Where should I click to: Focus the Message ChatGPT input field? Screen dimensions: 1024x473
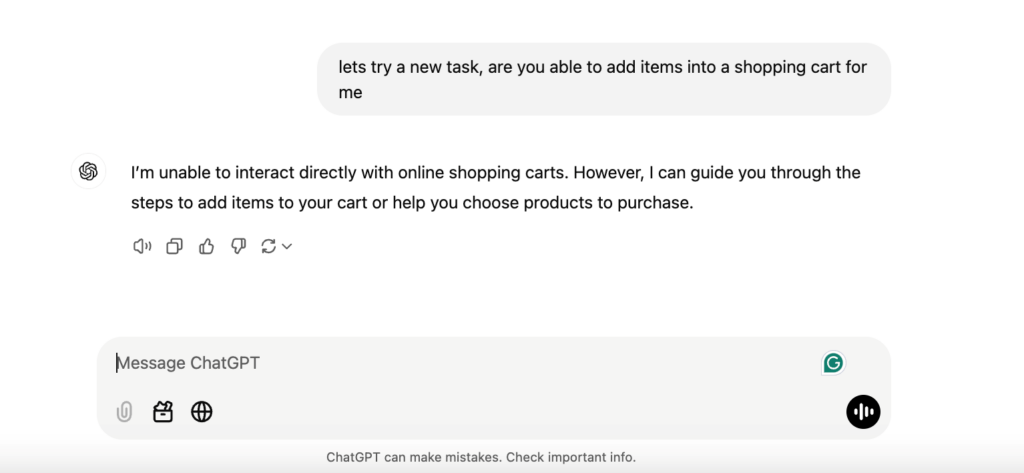(450, 363)
